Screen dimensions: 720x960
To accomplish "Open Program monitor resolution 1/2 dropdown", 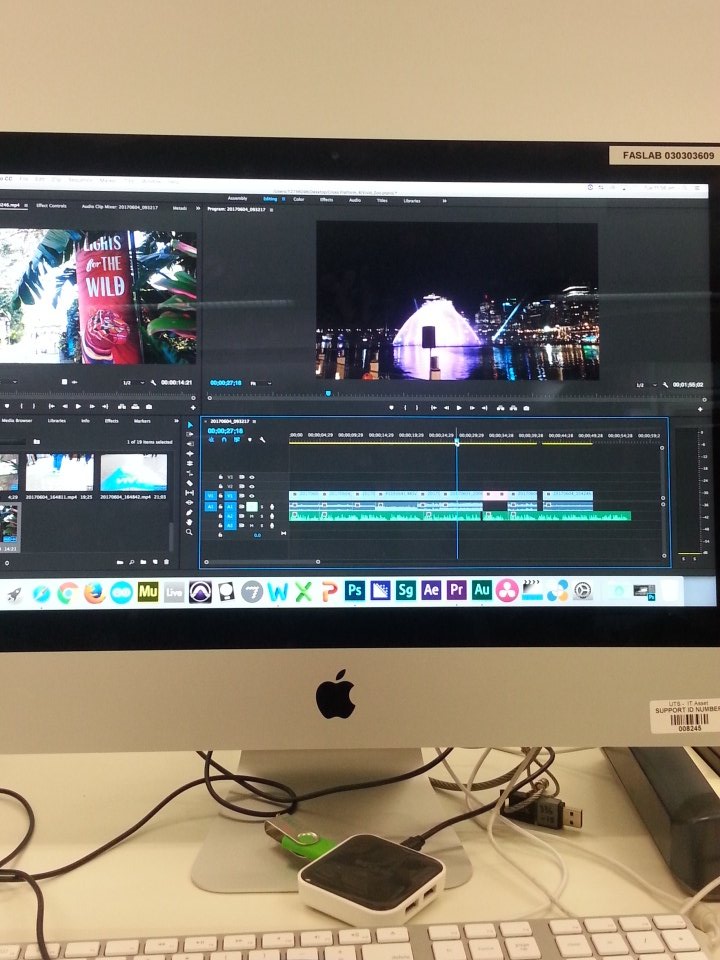I will click(647, 385).
